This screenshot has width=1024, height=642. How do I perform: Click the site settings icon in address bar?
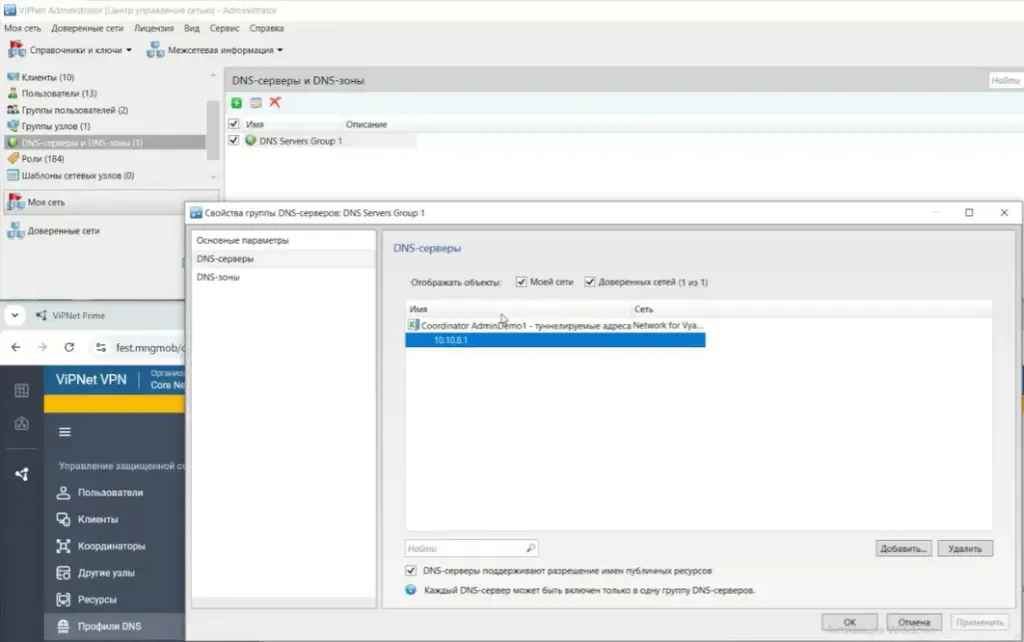pyautogui.click(x=101, y=347)
